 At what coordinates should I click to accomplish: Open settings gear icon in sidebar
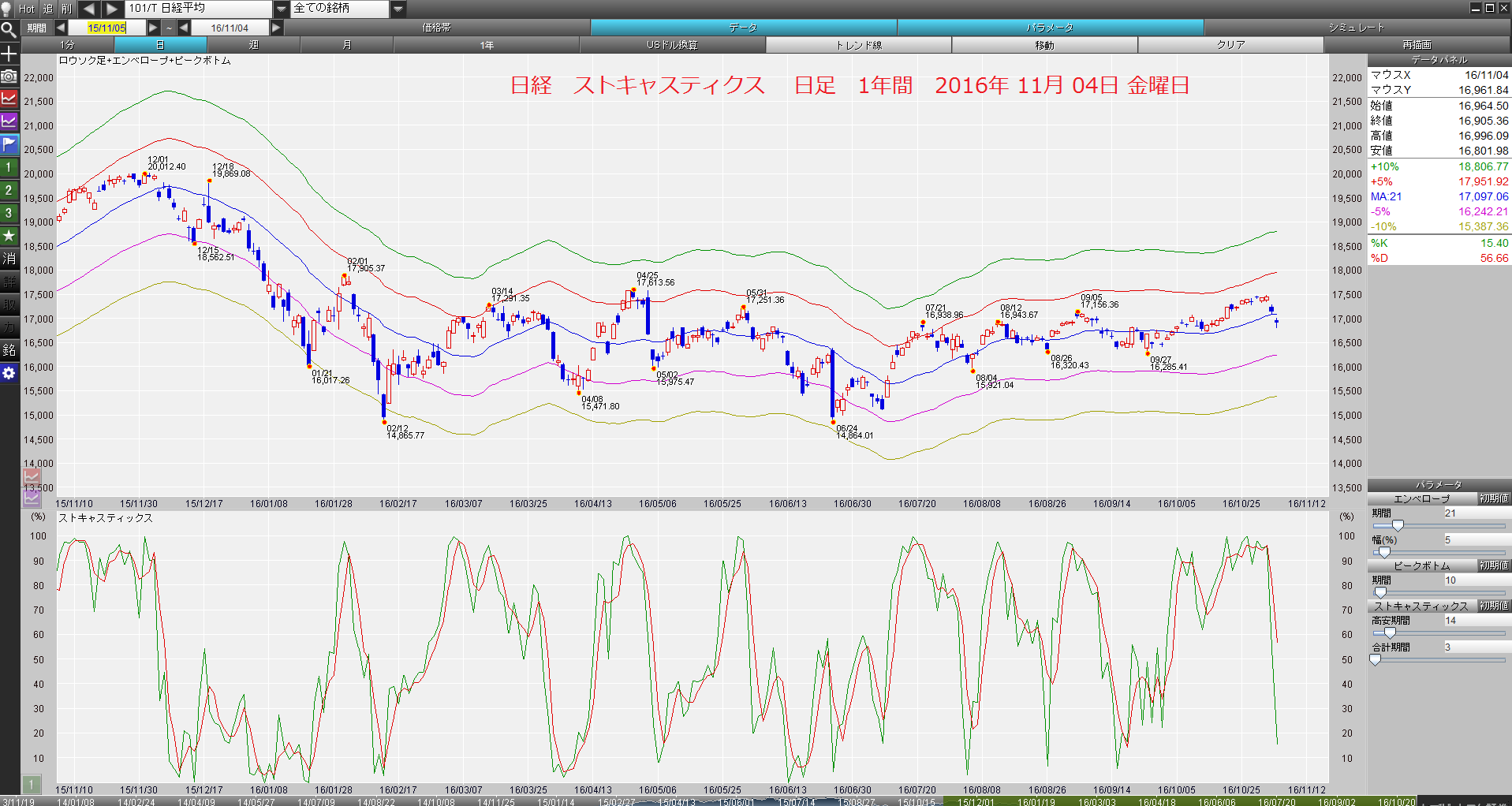click(9, 373)
